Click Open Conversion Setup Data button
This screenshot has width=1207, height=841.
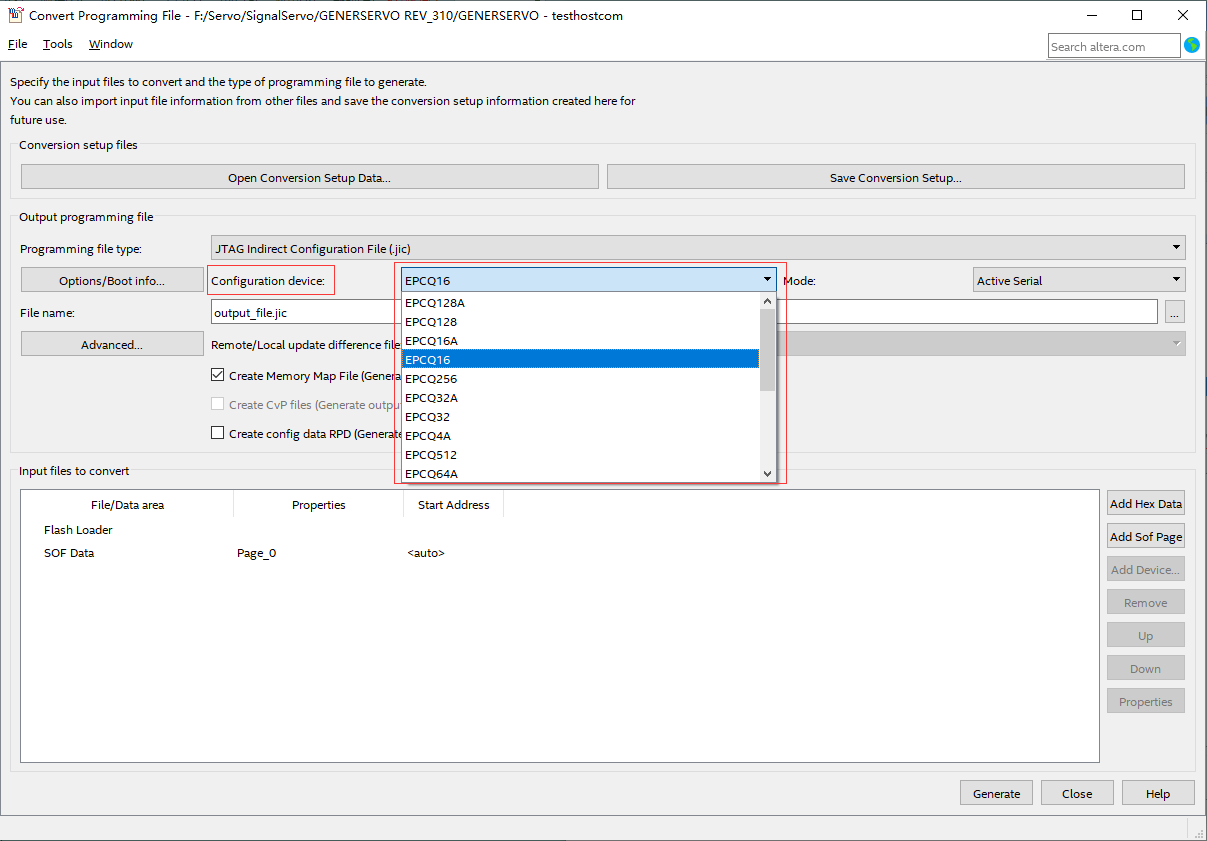310,177
